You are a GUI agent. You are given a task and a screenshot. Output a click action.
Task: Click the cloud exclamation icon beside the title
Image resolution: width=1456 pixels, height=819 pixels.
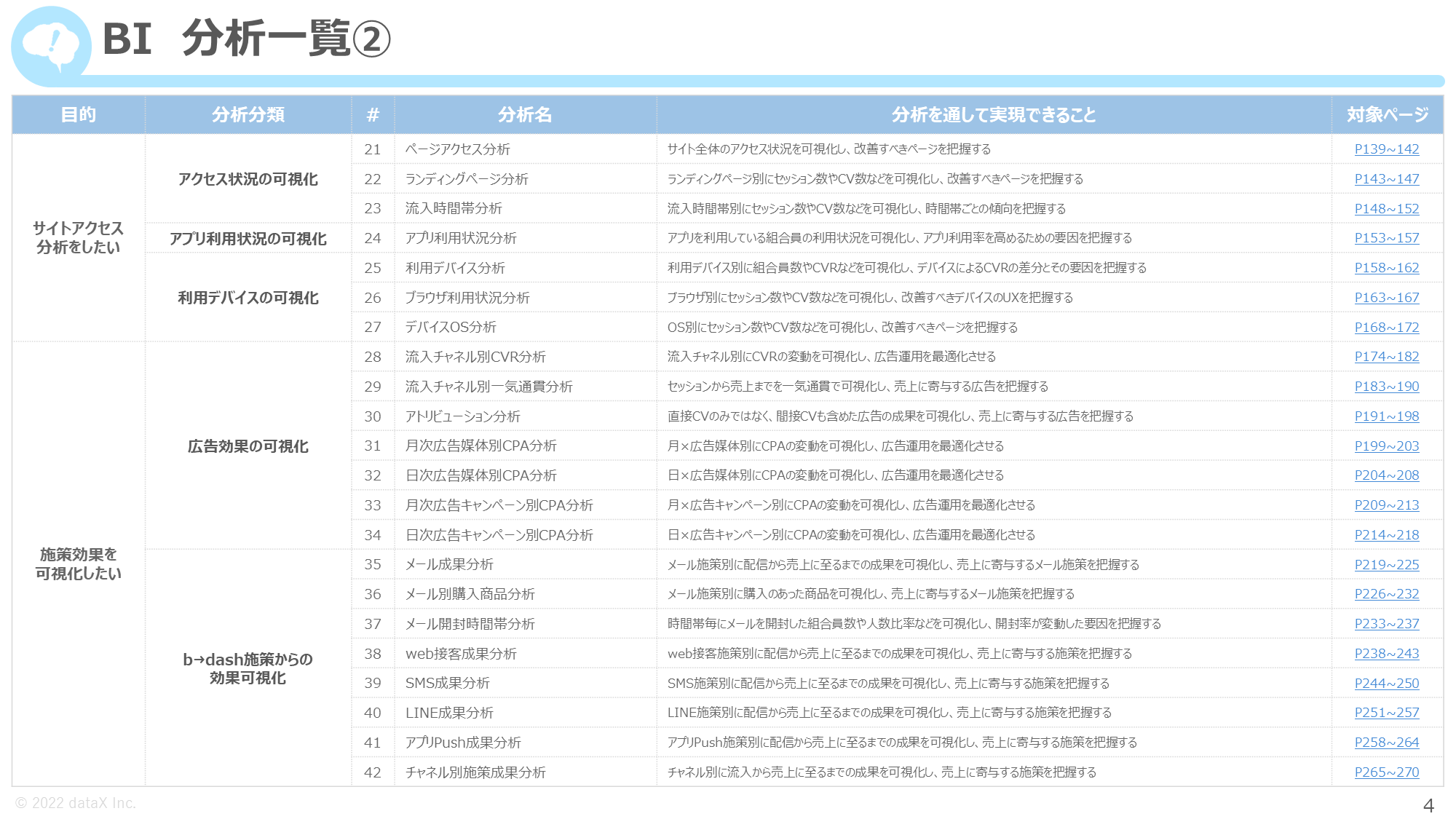pos(51,46)
